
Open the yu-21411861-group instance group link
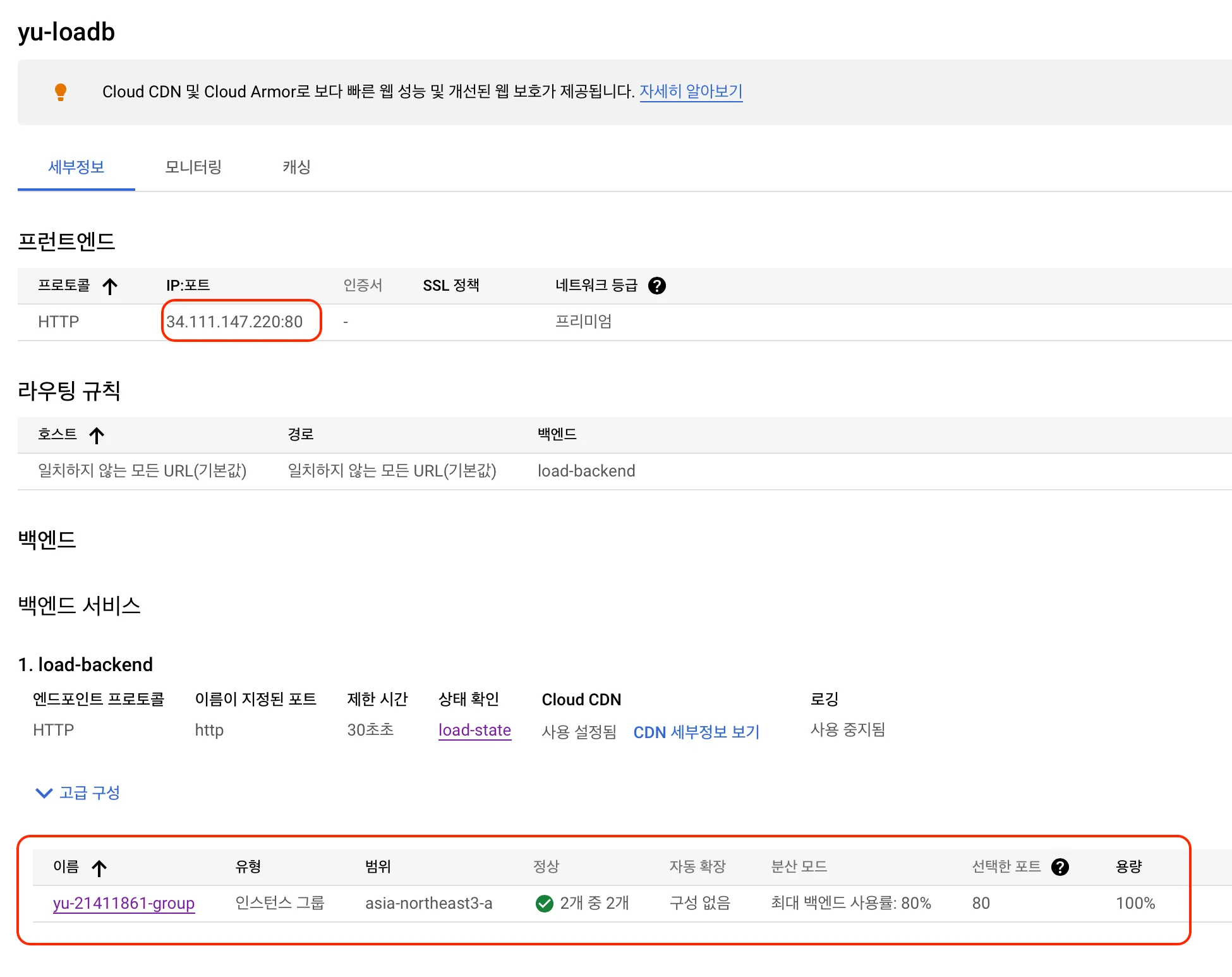[x=124, y=903]
